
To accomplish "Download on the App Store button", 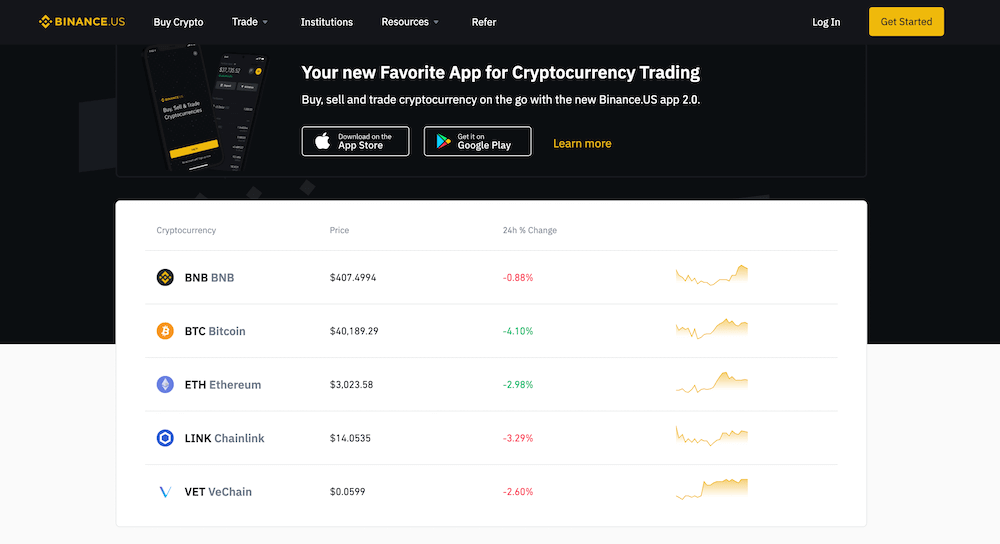I will click(355, 141).
